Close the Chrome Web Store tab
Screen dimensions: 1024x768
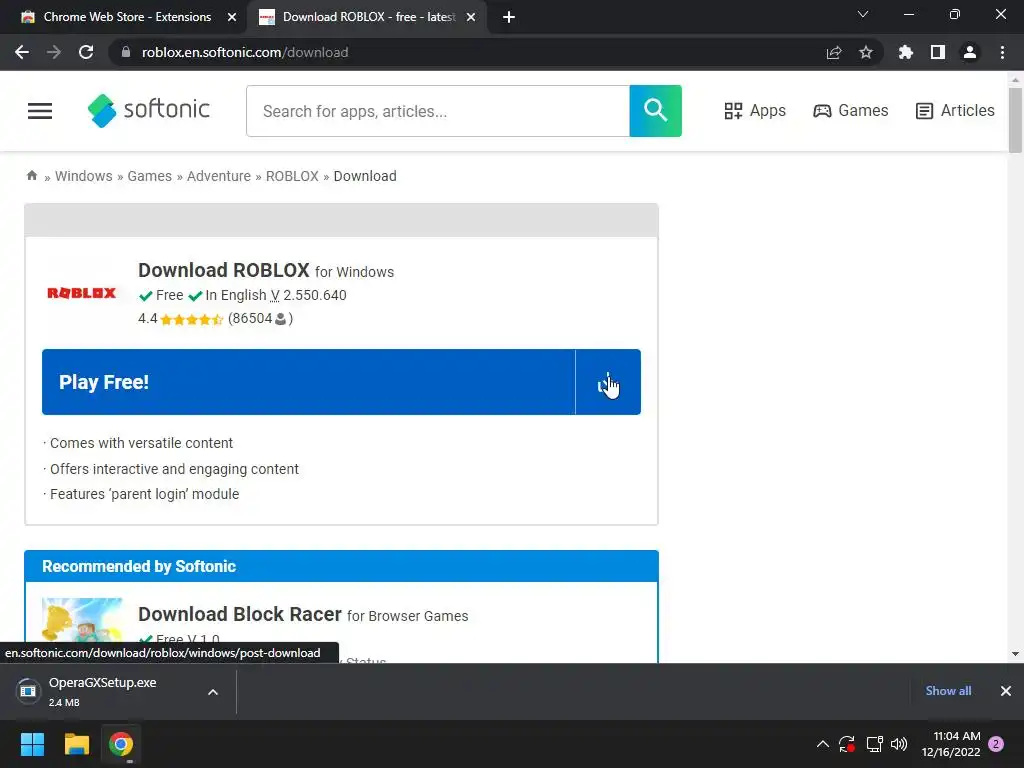click(x=232, y=17)
